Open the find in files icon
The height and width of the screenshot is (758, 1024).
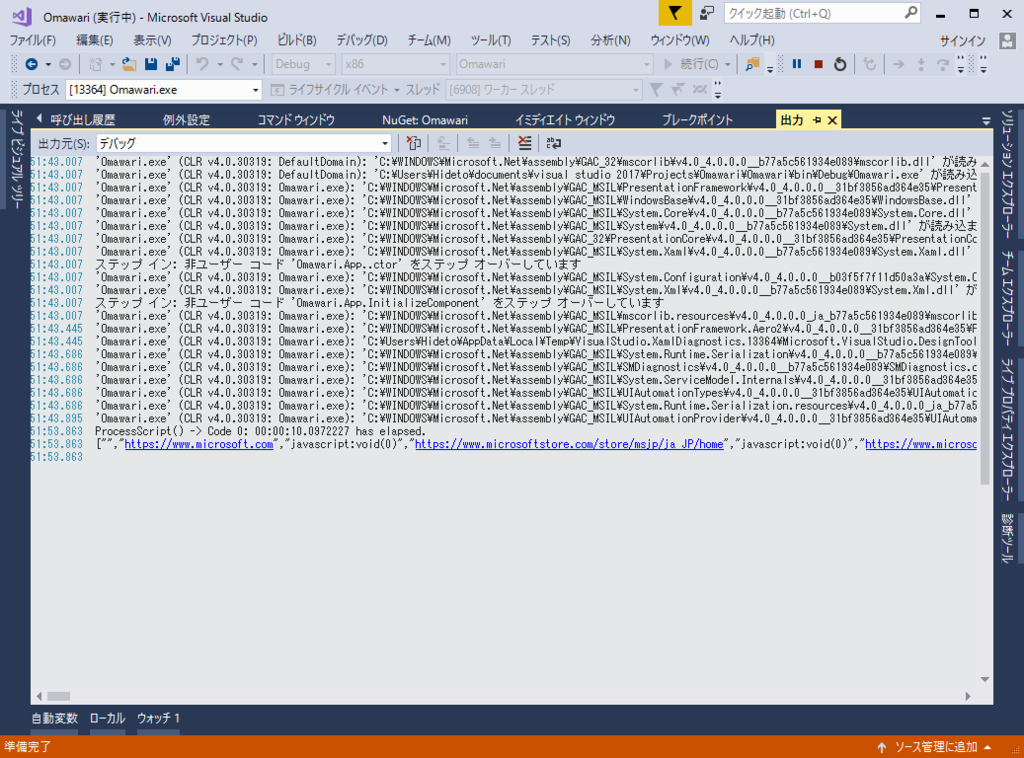tap(752, 64)
